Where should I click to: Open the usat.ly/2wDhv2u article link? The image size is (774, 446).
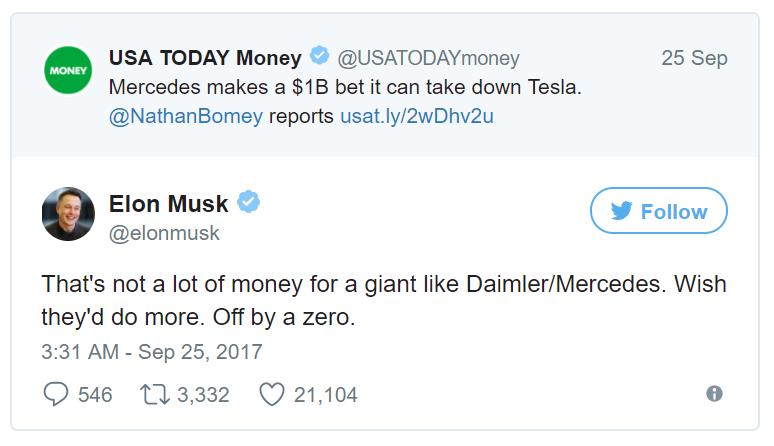[417, 115]
